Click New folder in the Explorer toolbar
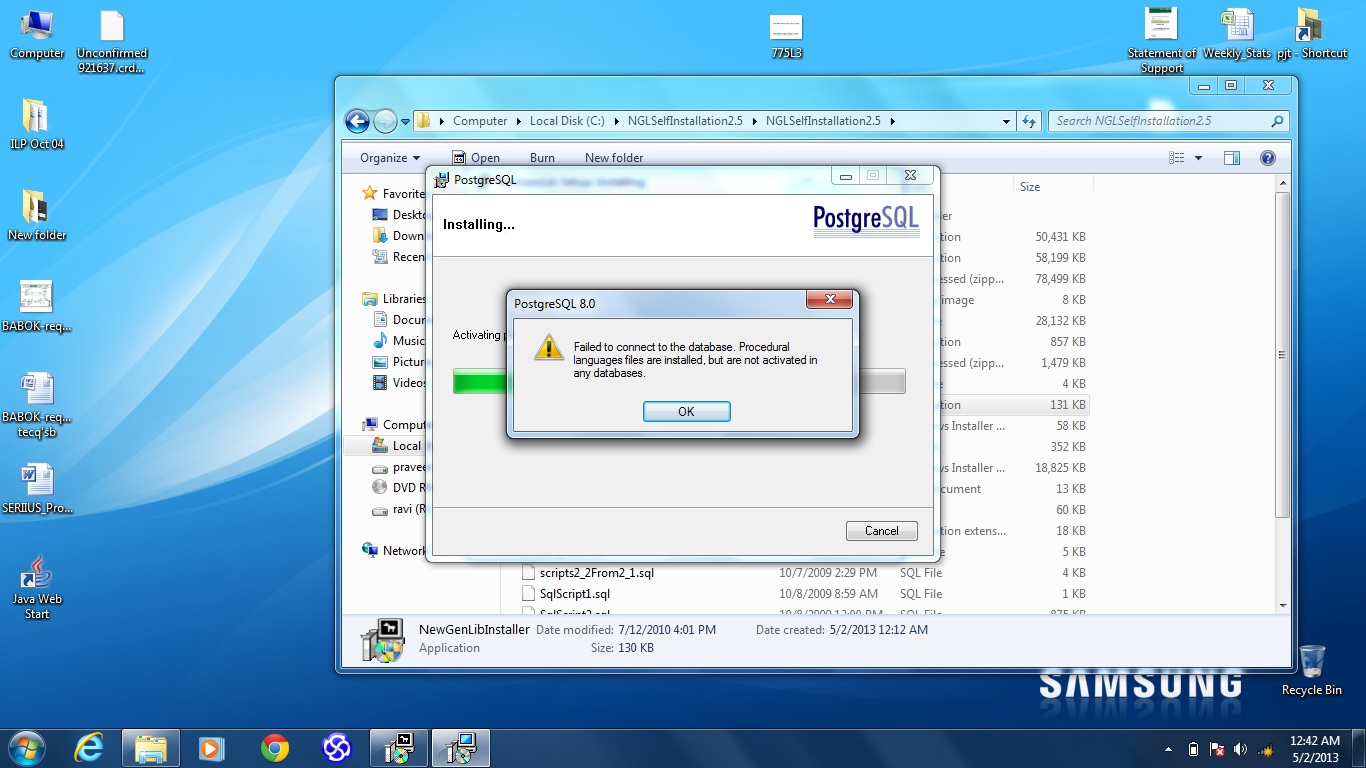Viewport: 1366px width, 768px height. 614,158
